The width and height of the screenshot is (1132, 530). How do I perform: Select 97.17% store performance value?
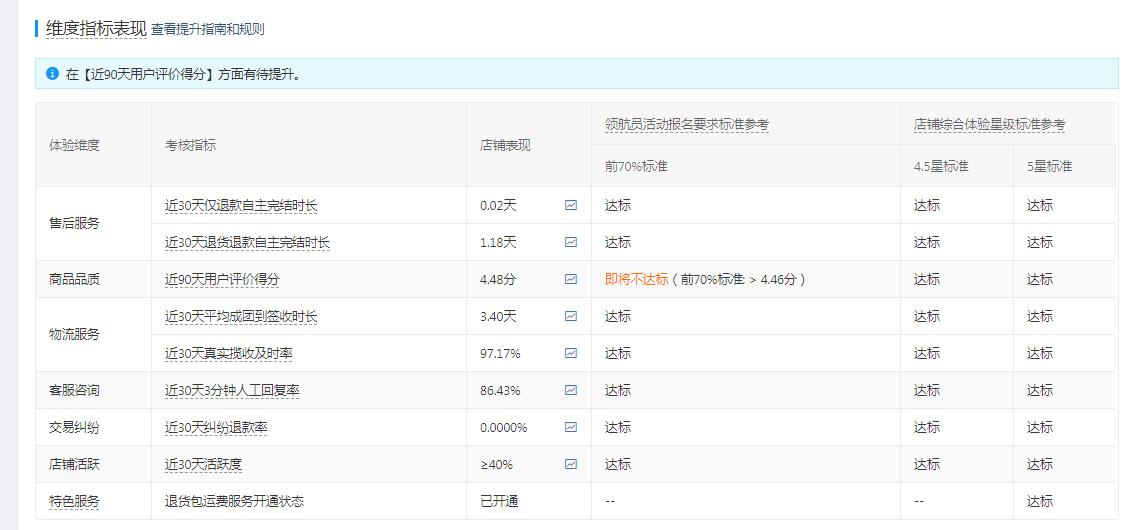click(x=500, y=354)
